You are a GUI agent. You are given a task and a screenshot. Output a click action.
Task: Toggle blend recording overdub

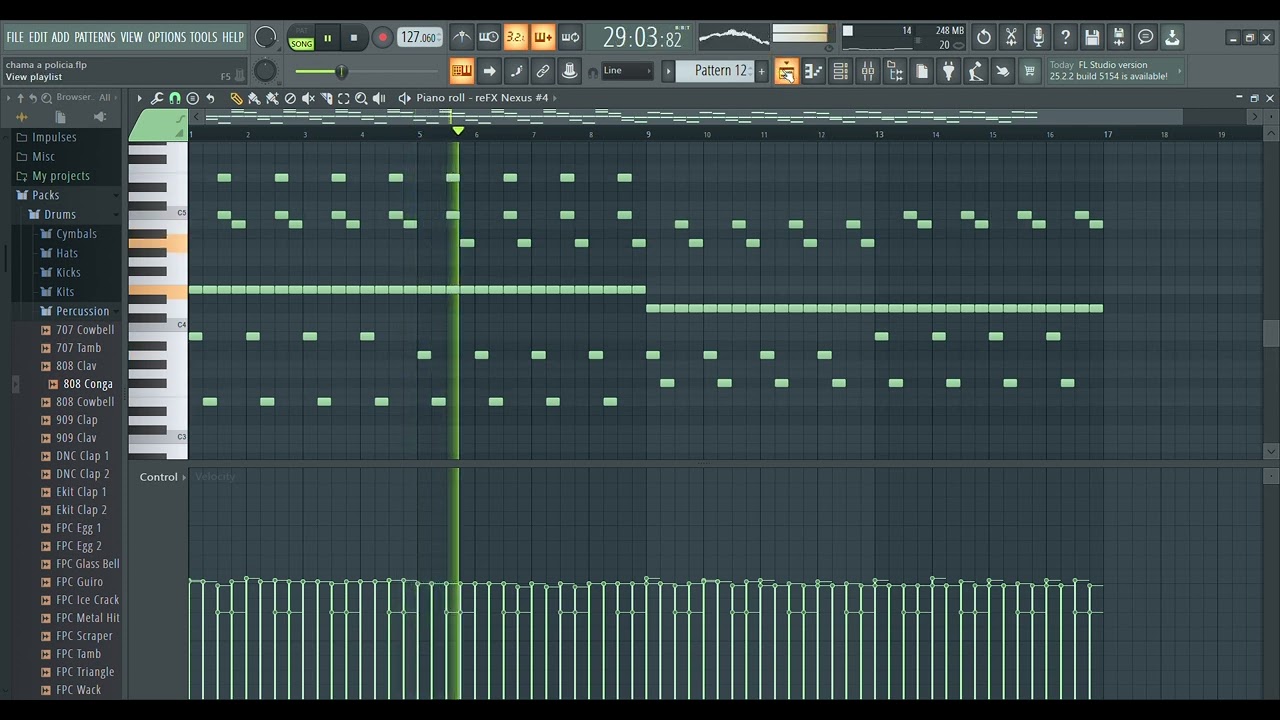coord(542,38)
